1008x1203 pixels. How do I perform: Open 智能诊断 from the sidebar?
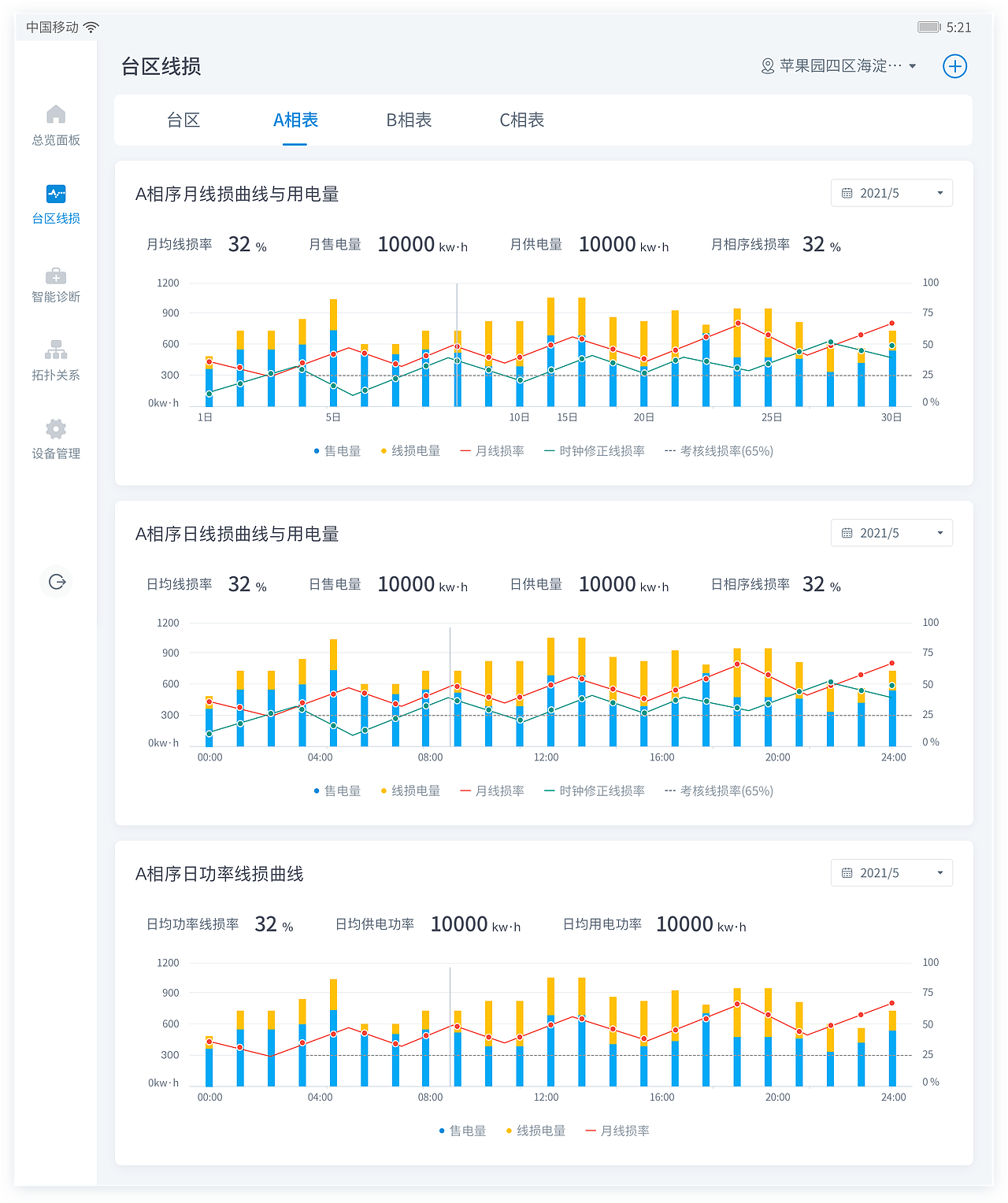pos(55,283)
